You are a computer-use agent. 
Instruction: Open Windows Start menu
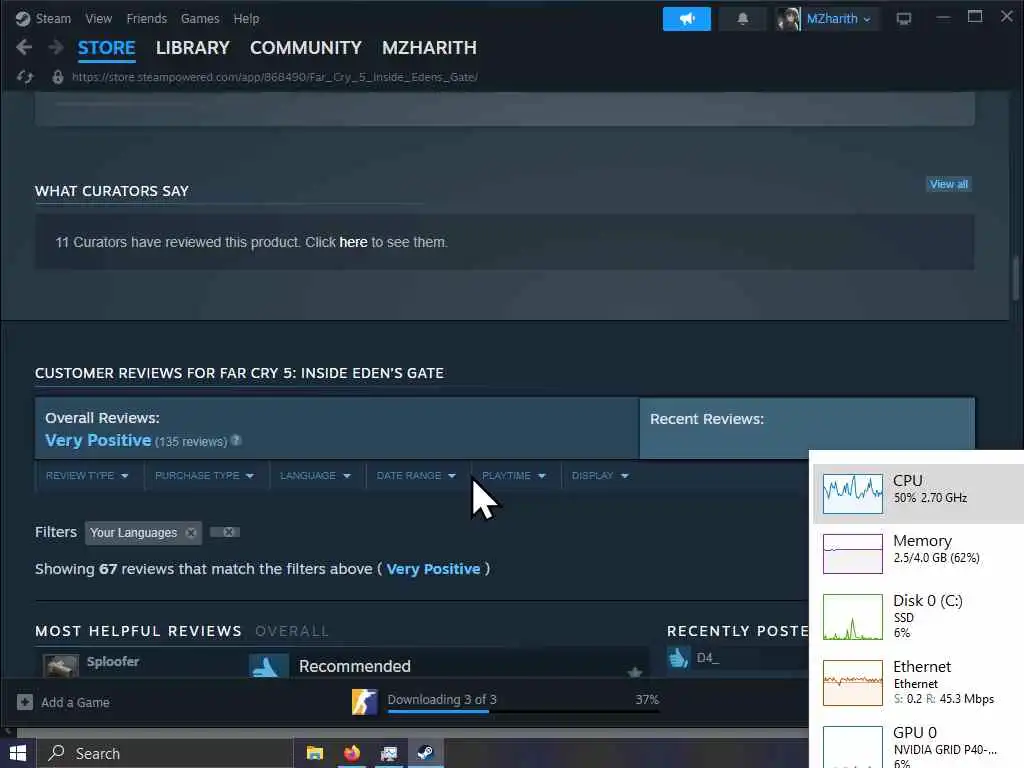(18, 754)
